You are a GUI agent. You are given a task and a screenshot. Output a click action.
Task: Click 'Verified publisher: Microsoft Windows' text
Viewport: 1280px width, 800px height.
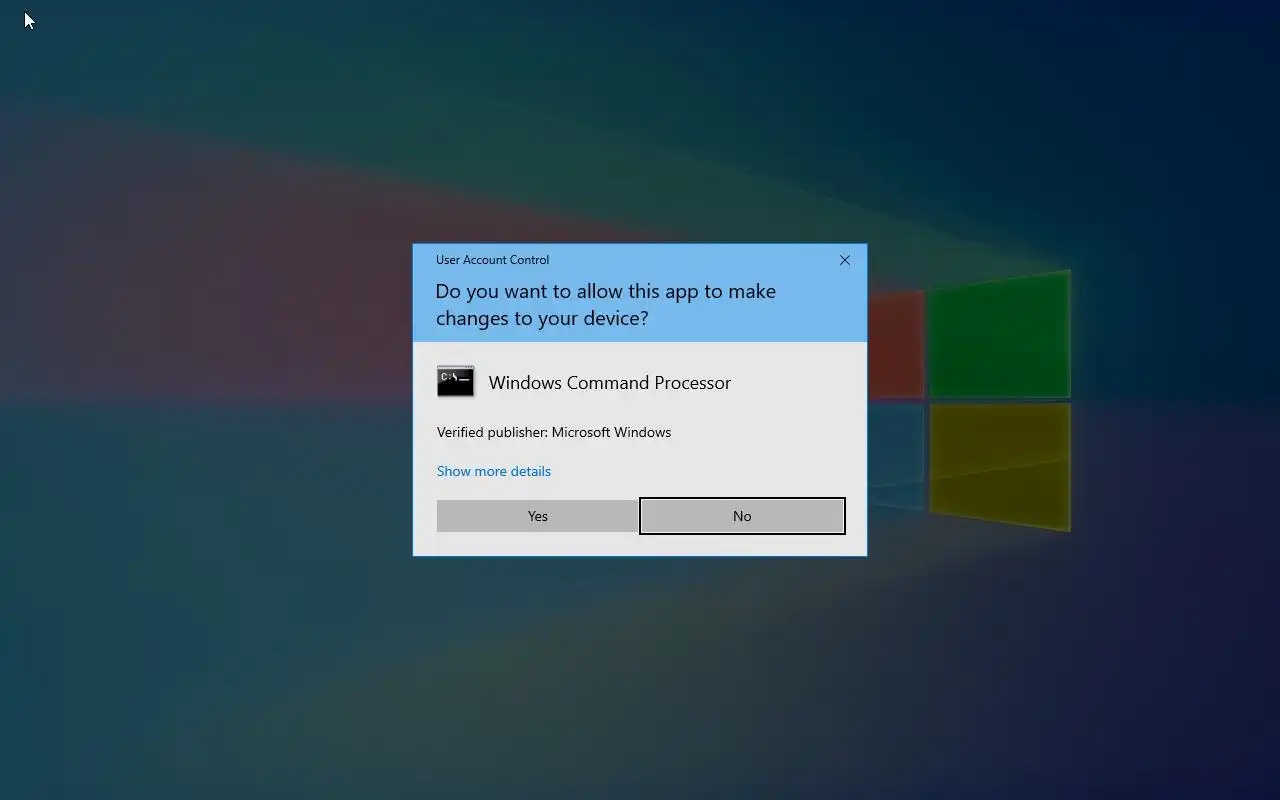click(x=554, y=432)
